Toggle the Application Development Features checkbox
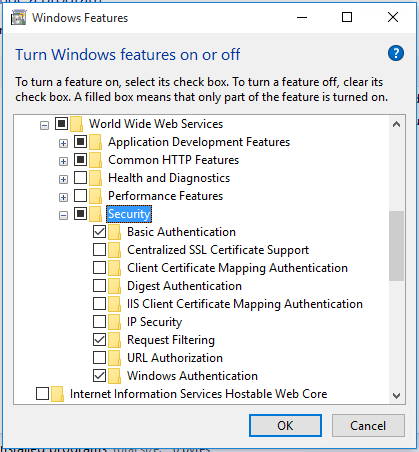Image resolution: width=419 pixels, height=452 pixels. [x=80, y=142]
